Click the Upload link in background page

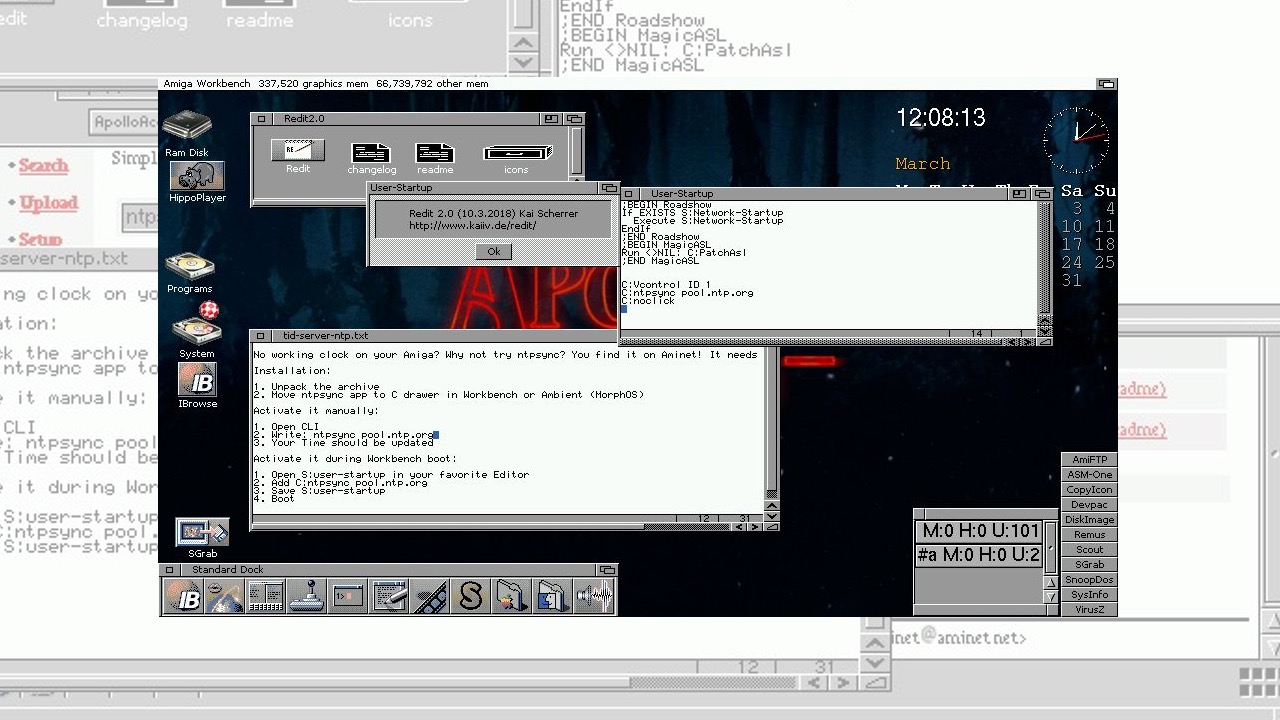tap(48, 202)
